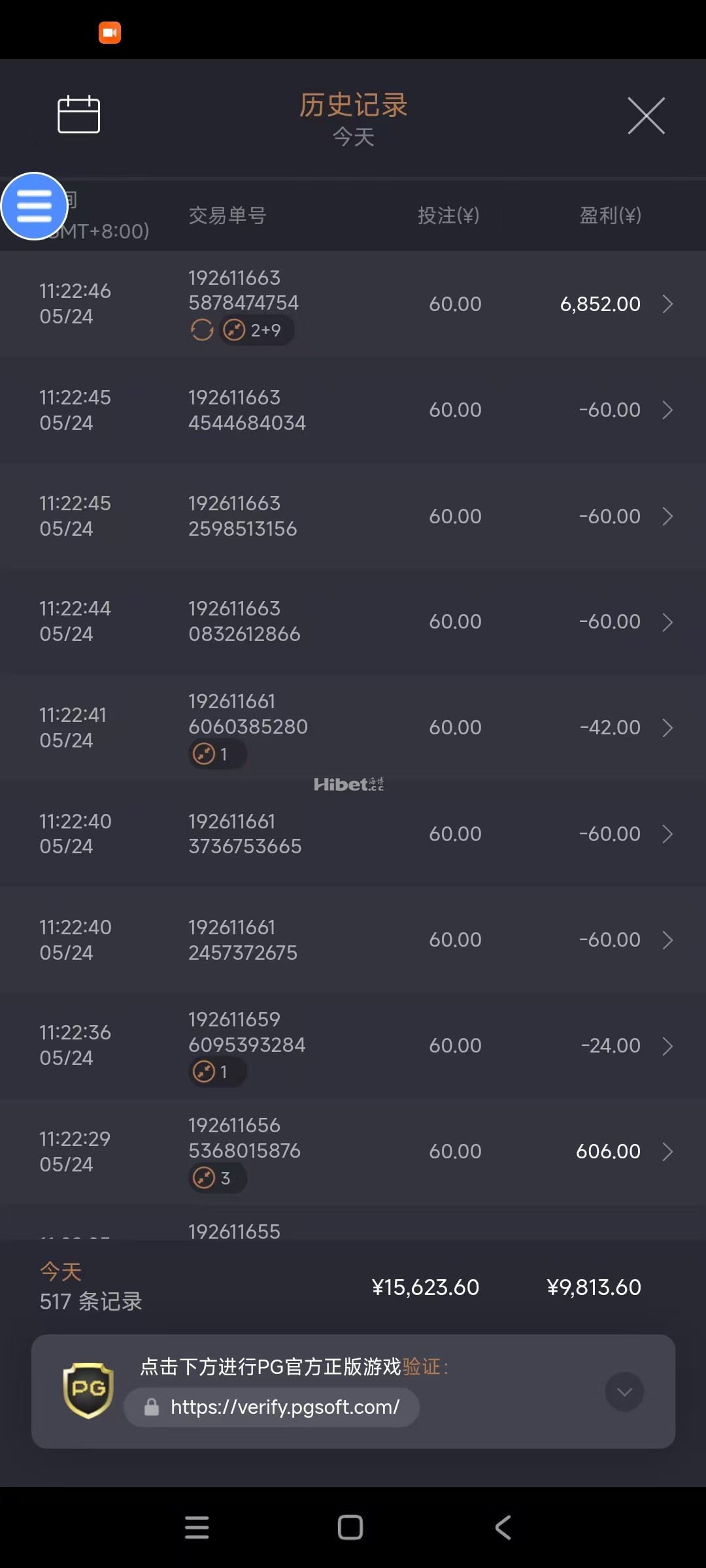
Task: Expand details for the 6,852.00 profit record
Action: point(667,304)
